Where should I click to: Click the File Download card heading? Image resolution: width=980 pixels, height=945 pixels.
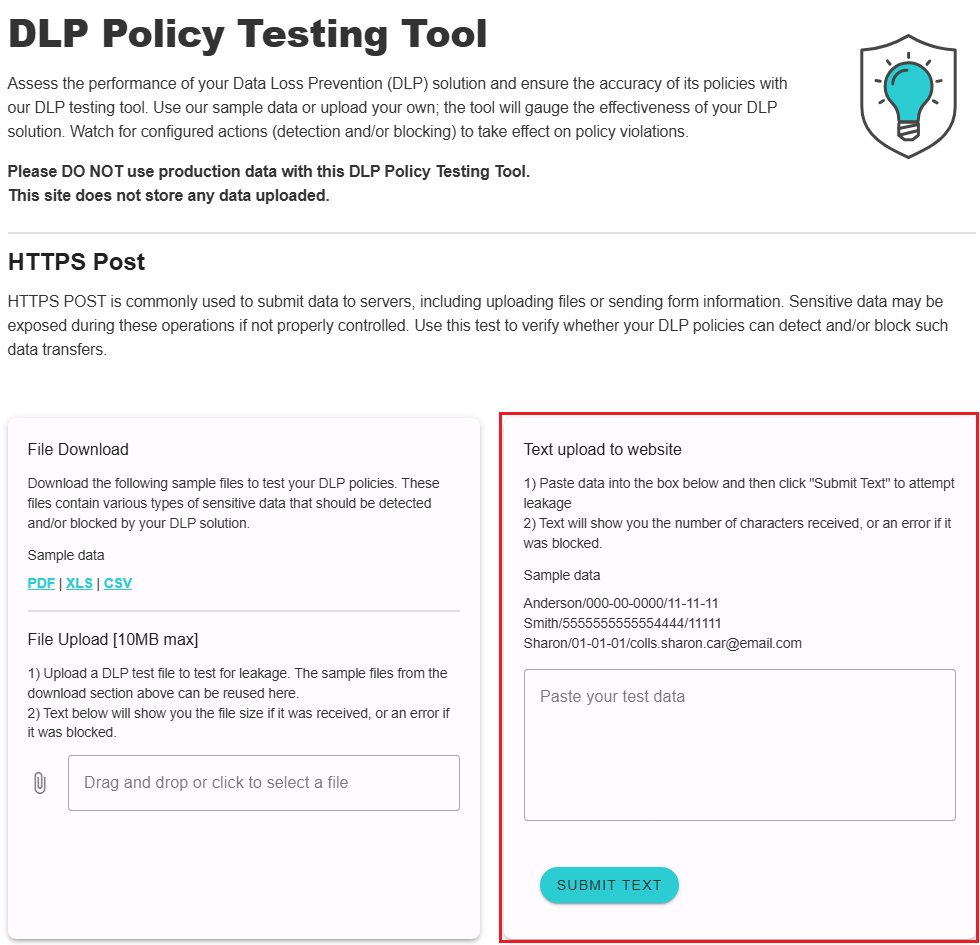click(x=78, y=450)
